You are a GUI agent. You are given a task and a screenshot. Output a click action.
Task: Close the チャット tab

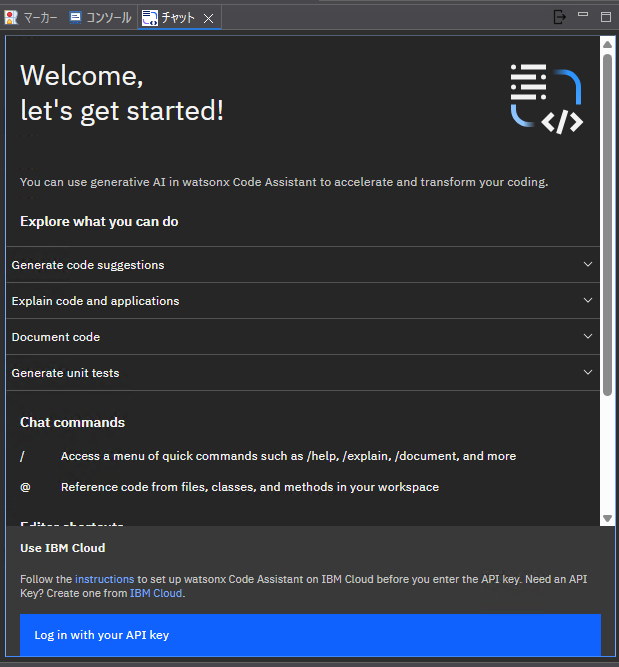point(208,18)
